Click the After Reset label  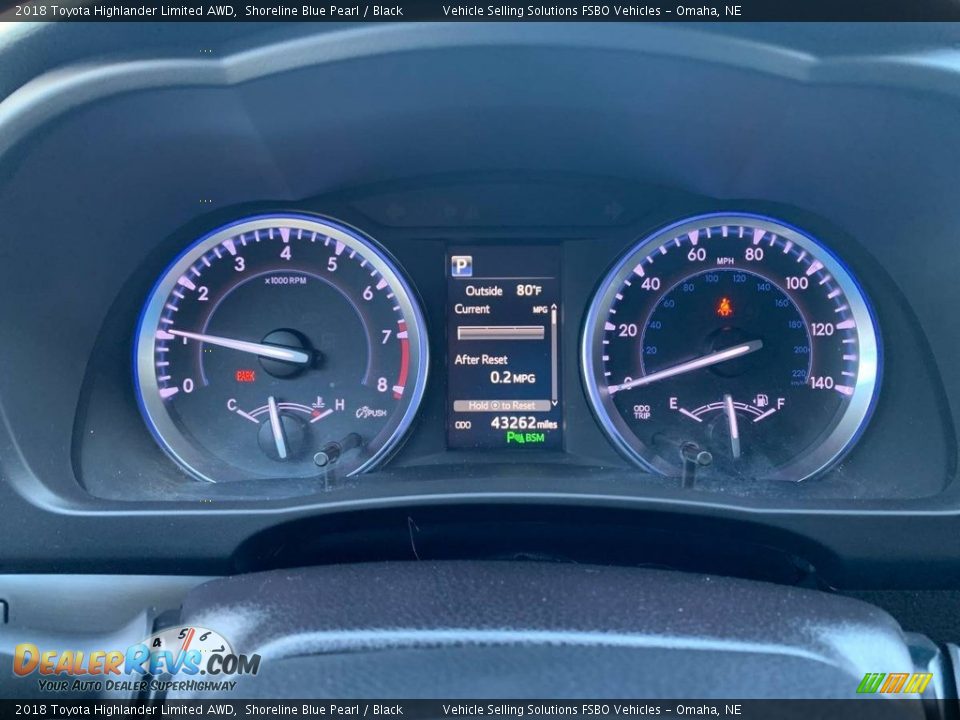[481, 359]
